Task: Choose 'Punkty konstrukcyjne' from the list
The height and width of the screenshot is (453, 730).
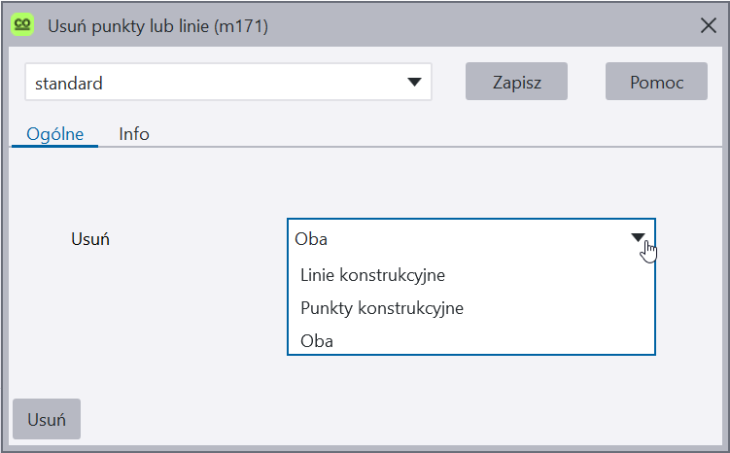Action: click(x=381, y=308)
